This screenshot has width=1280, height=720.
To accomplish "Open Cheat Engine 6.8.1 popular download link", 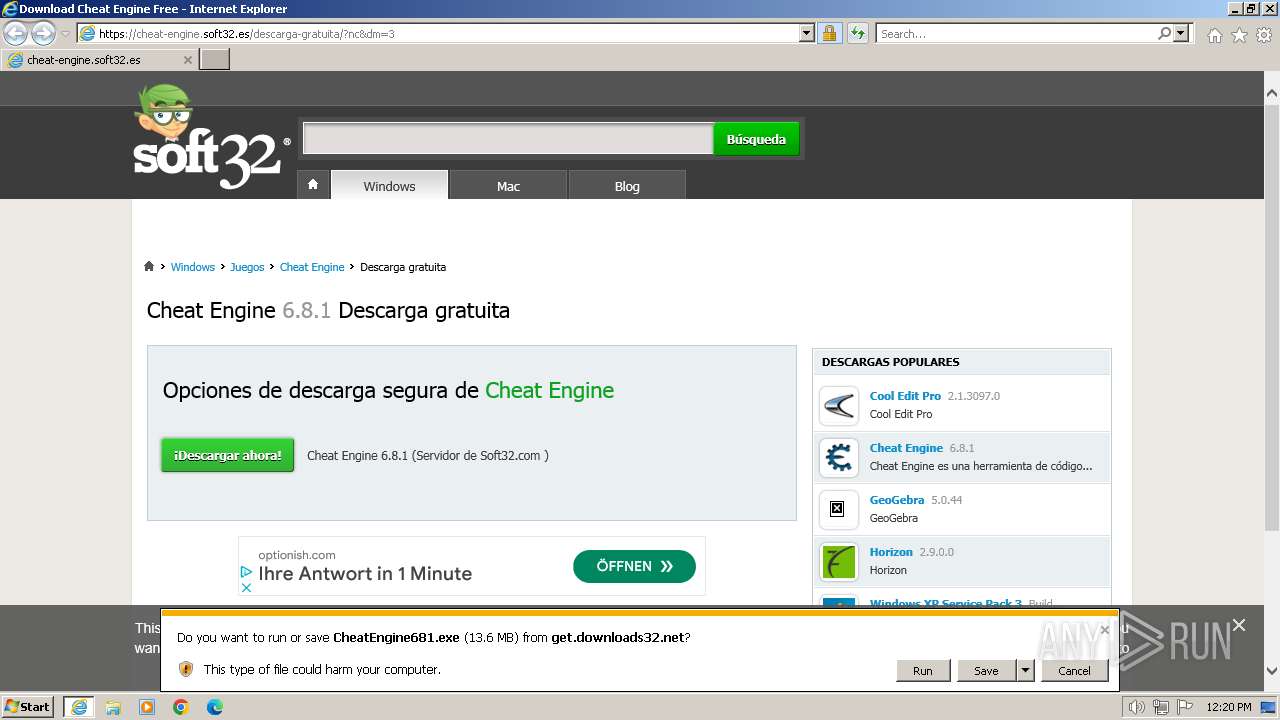I will click(906, 448).
